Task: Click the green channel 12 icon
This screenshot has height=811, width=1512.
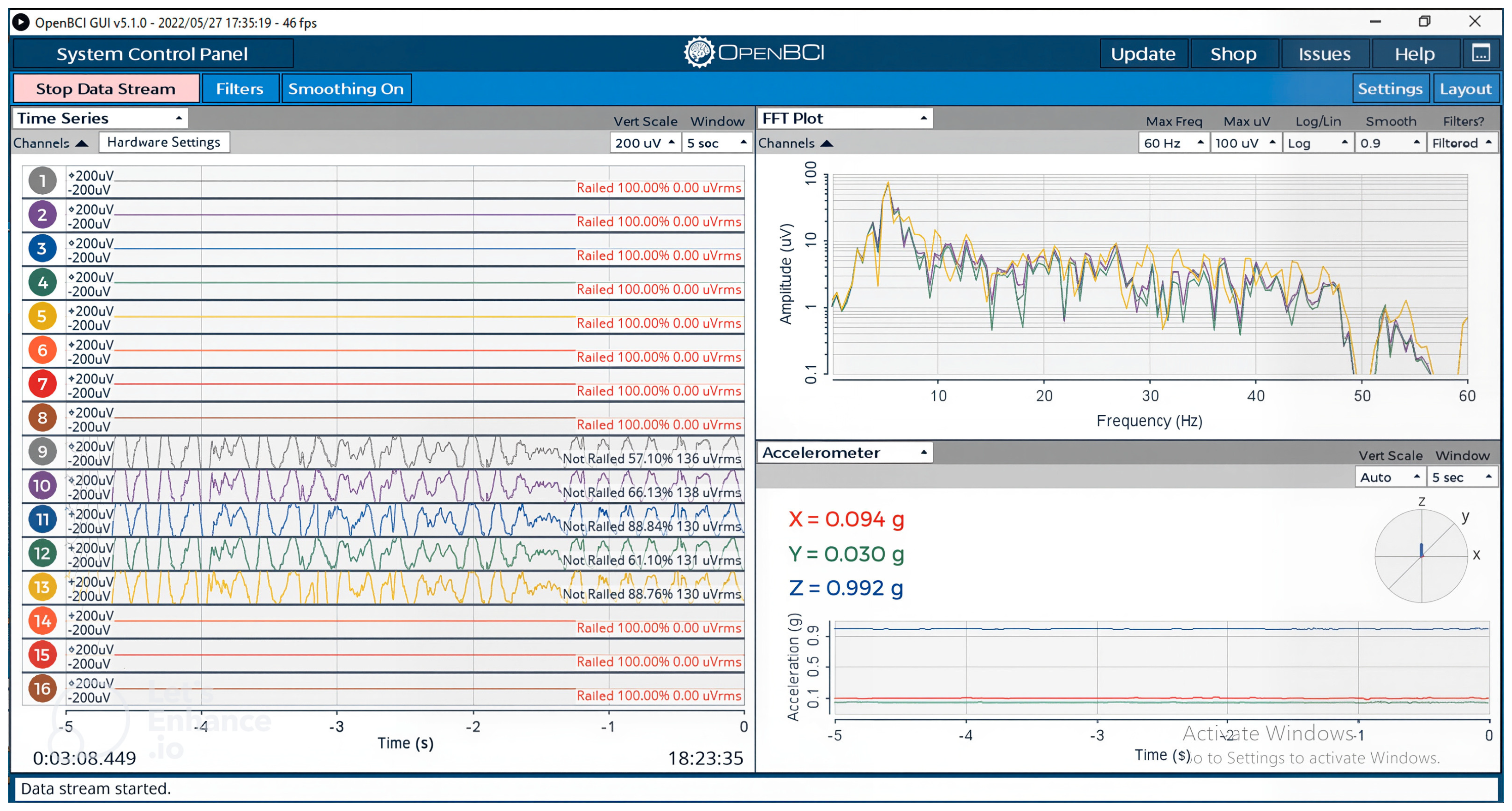Action: 42,554
